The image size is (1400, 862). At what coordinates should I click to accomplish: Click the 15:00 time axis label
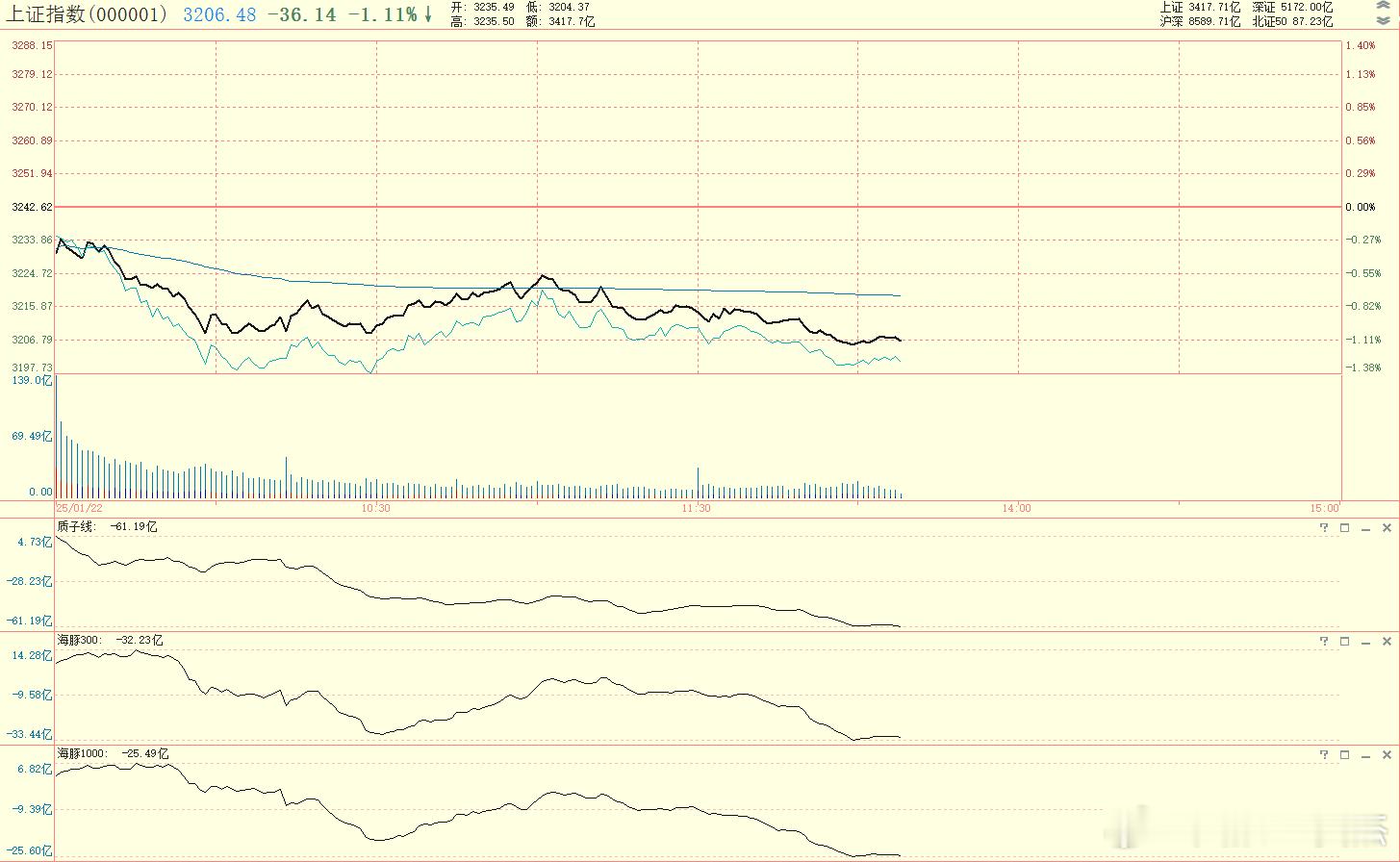coord(1324,508)
